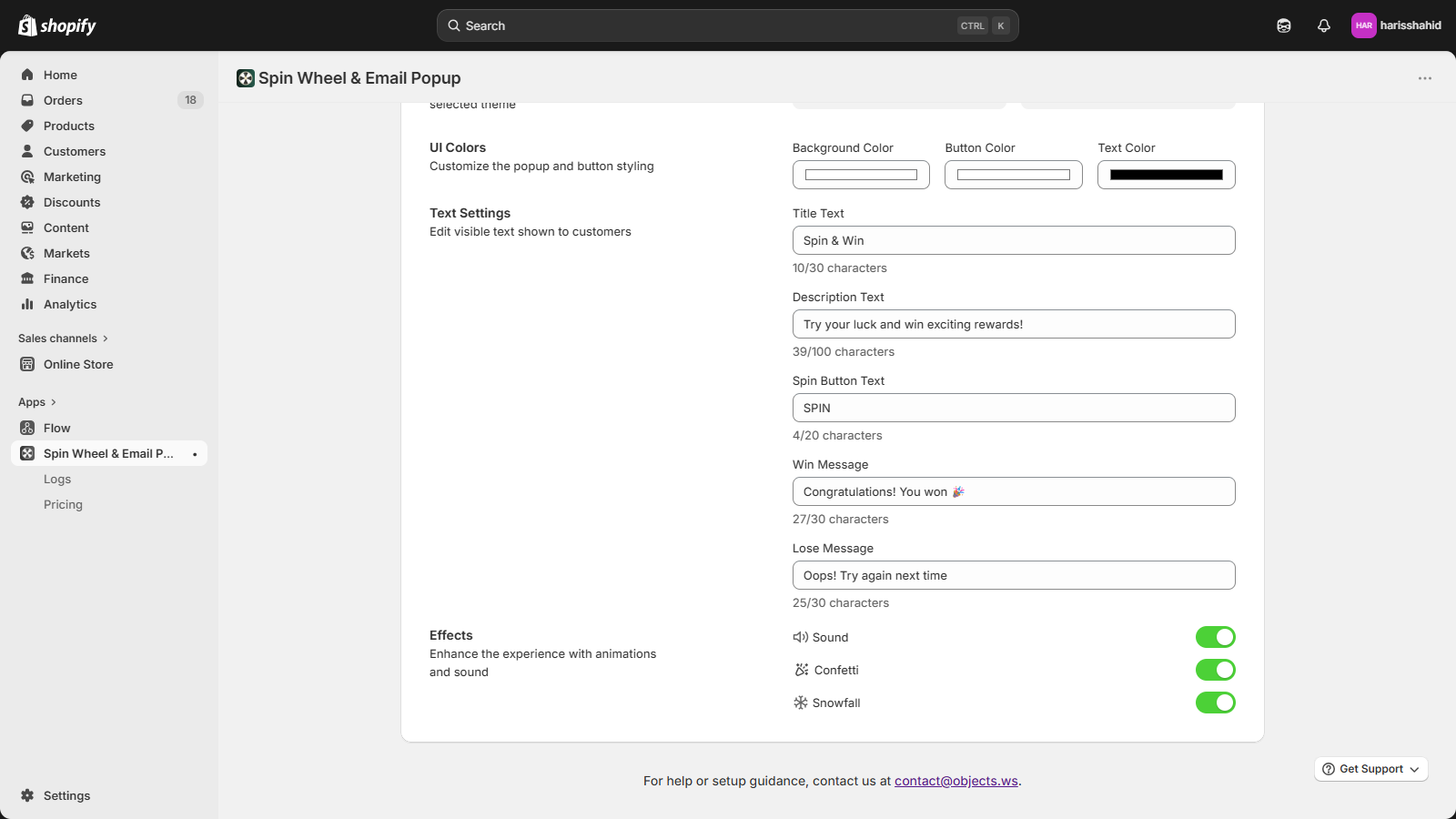The width and height of the screenshot is (1456, 819).
Task: Focus the Description Text field
Action: [1014, 324]
